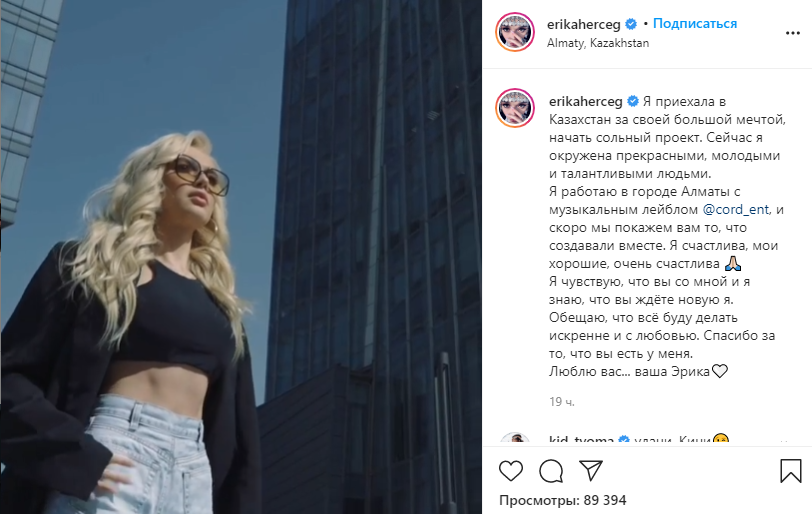Click the kid_tyoma commenter avatar
812x514 pixels.
pyautogui.click(x=515, y=440)
